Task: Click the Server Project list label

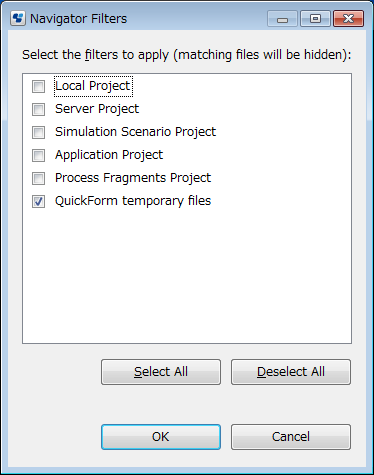Action: [x=97, y=109]
